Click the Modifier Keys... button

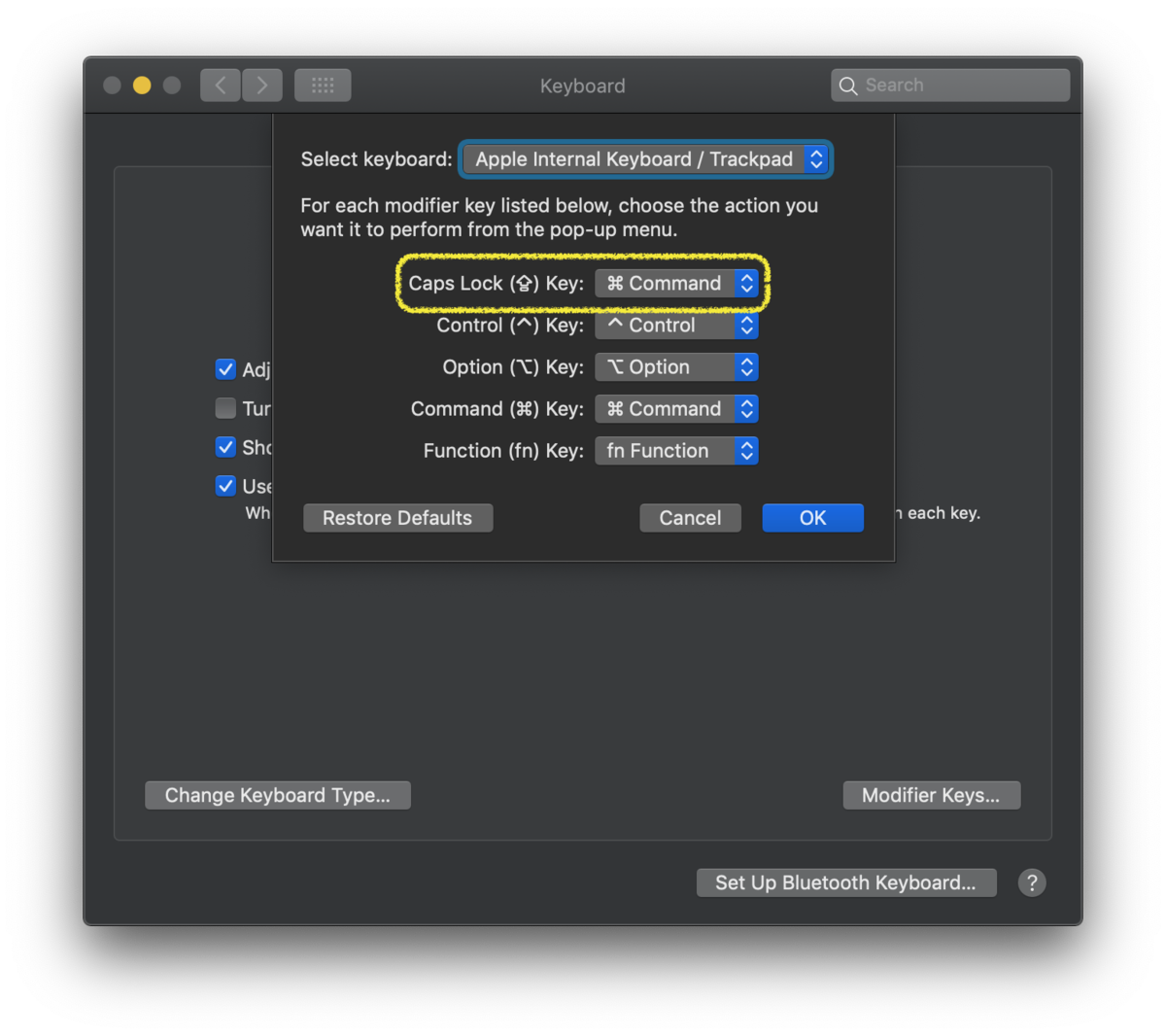pos(931,795)
